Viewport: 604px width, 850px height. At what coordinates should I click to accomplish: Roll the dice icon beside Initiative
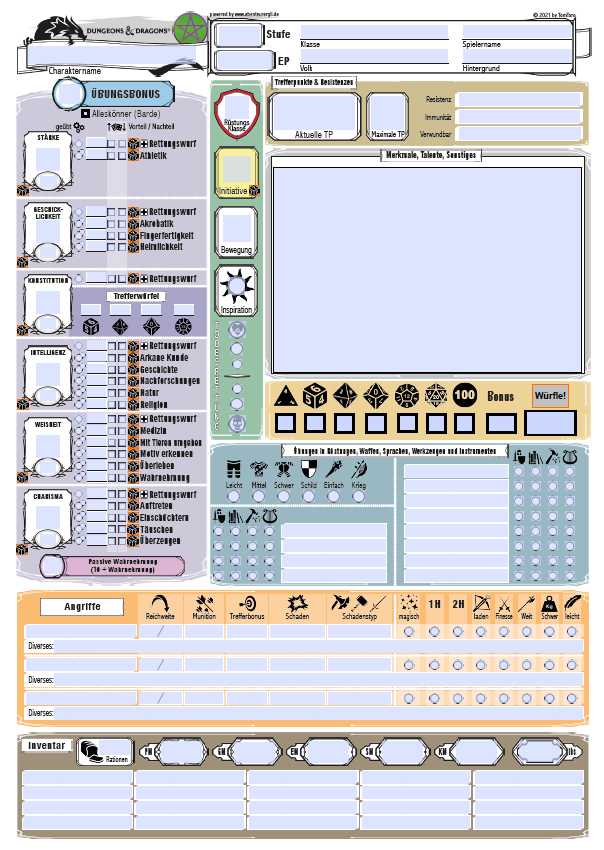(254, 190)
